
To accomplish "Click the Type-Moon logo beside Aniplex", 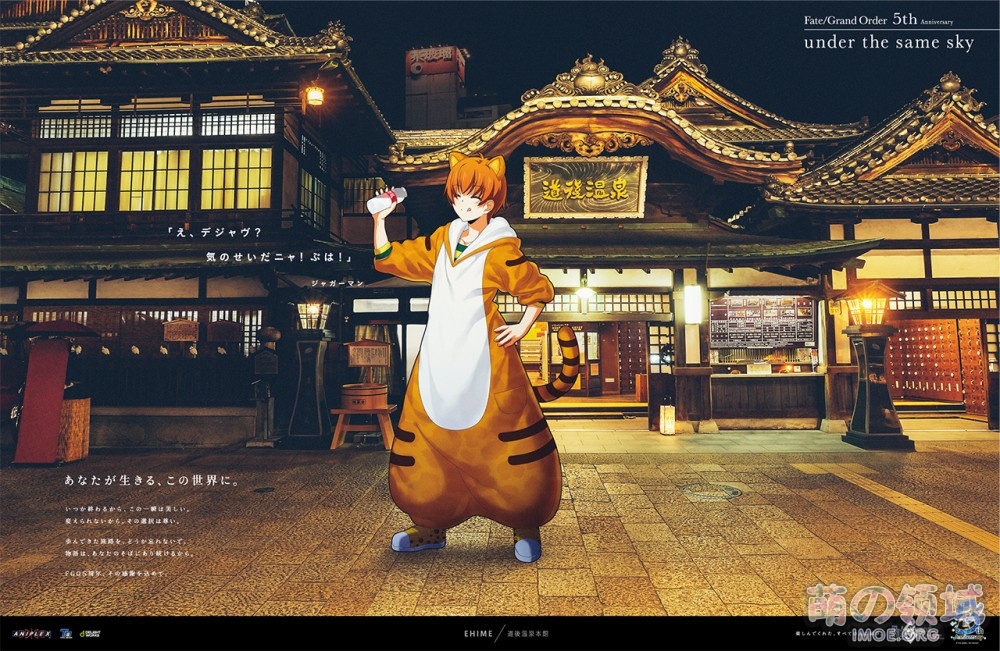I will [65, 633].
